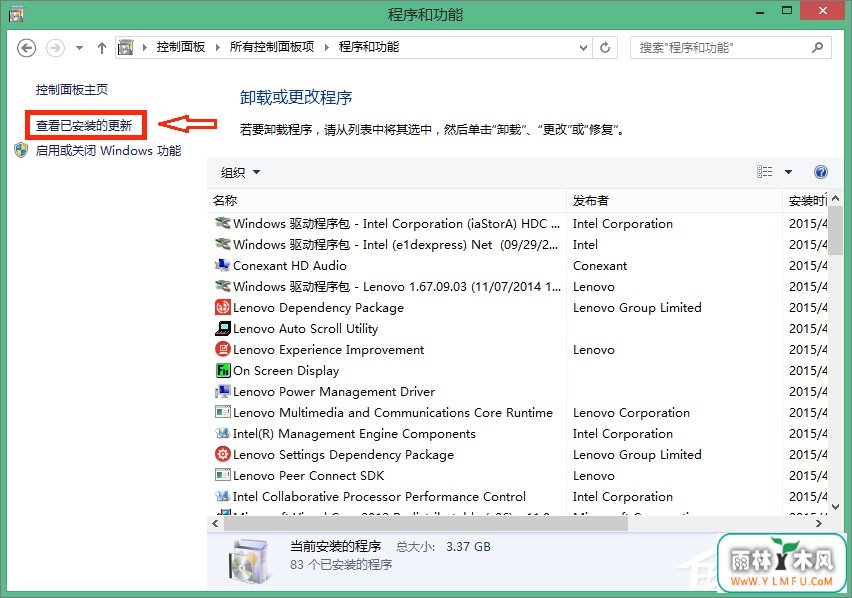
Task: Click horizontal scrollbar left arrow
Action: pos(215,524)
